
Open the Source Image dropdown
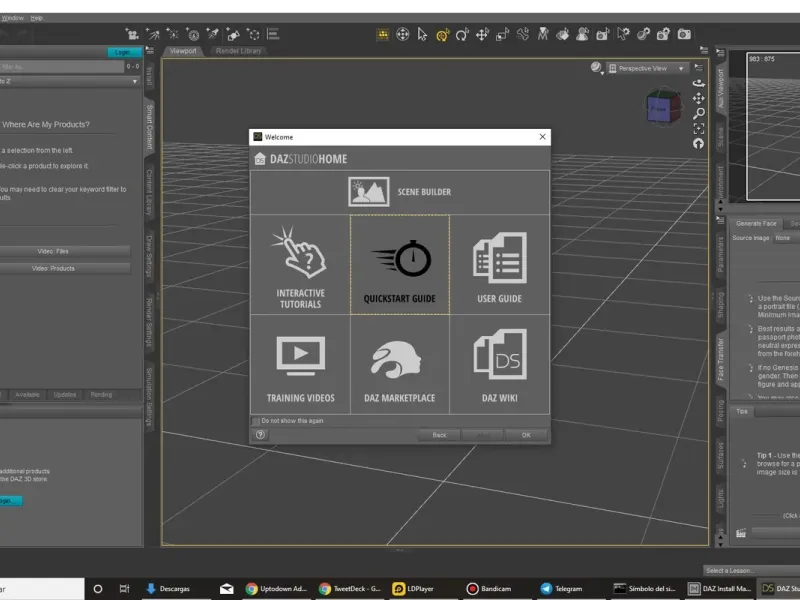[x=784, y=238]
